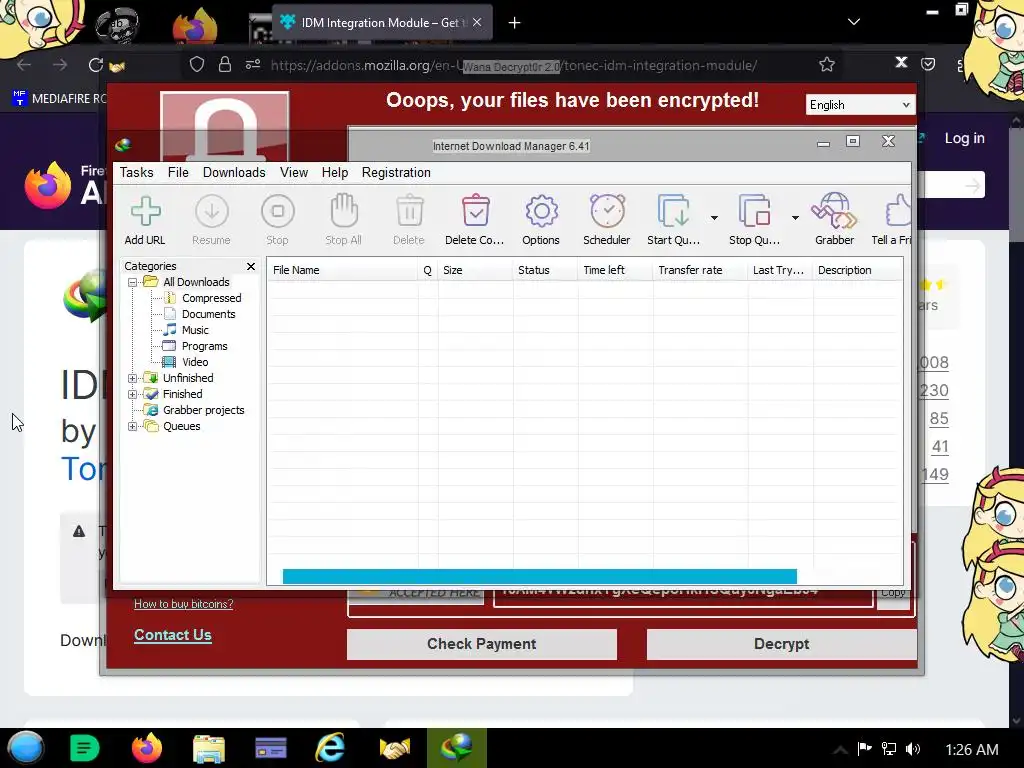Open the Stop Queue dropdown arrow
Screen dimensions: 1024x768
(x=795, y=217)
